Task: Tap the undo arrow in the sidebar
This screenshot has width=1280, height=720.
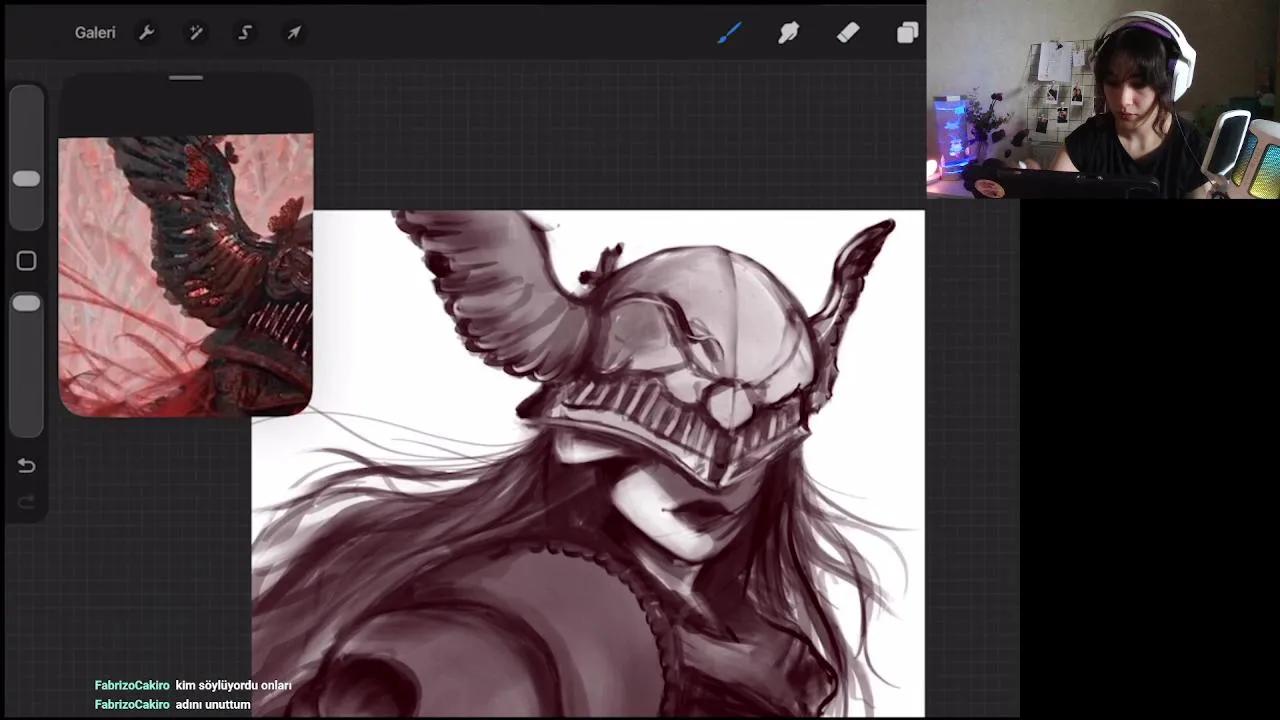Action: click(x=26, y=465)
